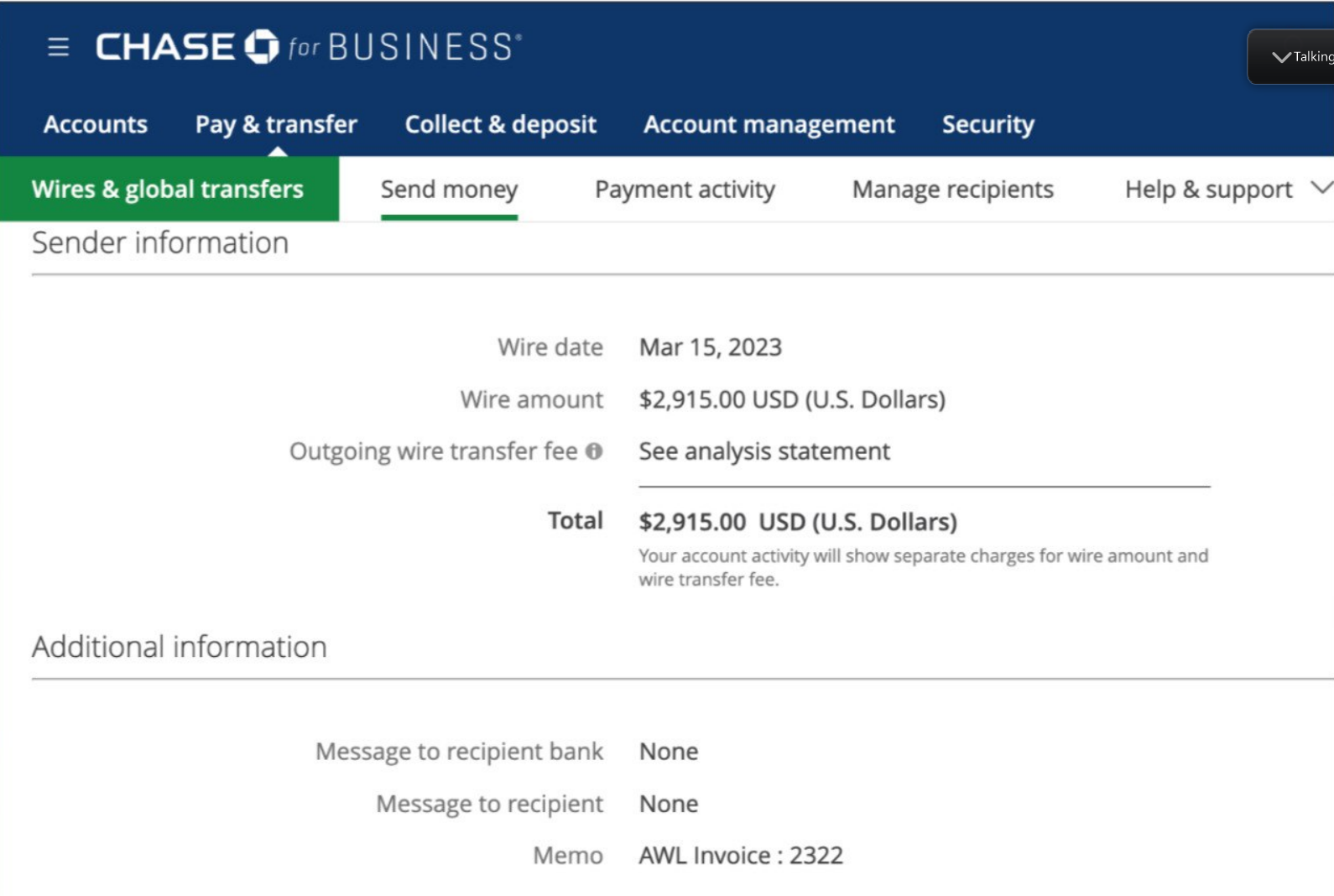This screenshot has height=896, width=1334.
Task: Switch to the Send money tab
Action: click(x=449, y=190)
